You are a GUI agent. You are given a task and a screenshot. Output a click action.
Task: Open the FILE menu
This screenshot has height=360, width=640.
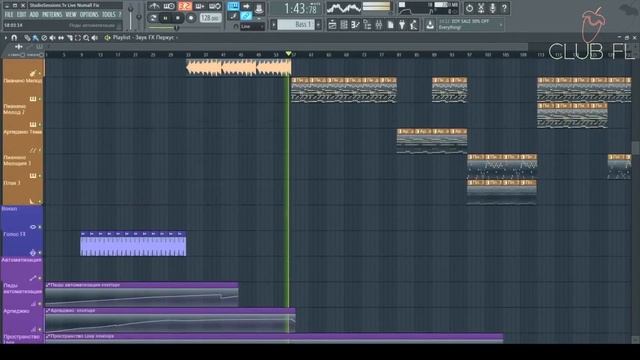tap(9, 15)
